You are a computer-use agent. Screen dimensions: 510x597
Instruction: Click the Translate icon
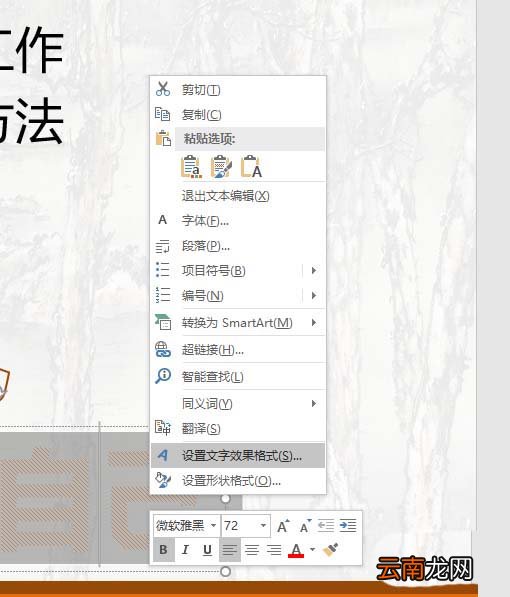pyautogui.click(x=163, y=428)
